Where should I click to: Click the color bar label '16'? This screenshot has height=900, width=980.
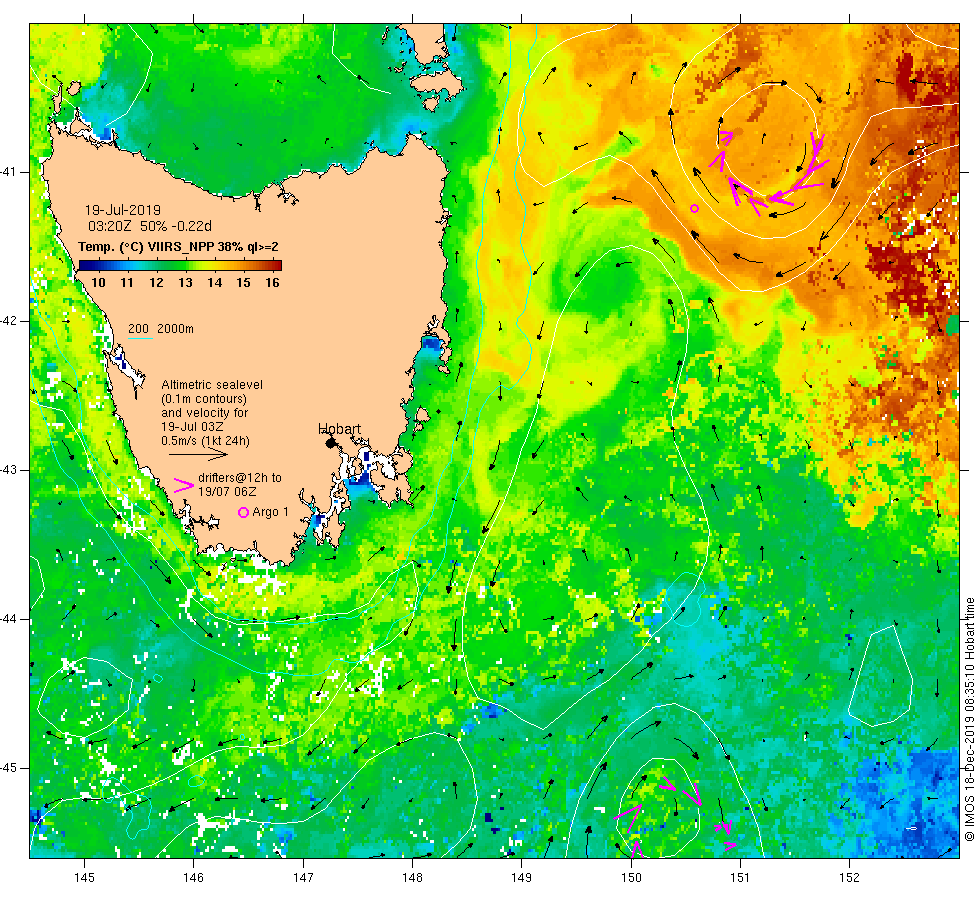coord(272,282)
